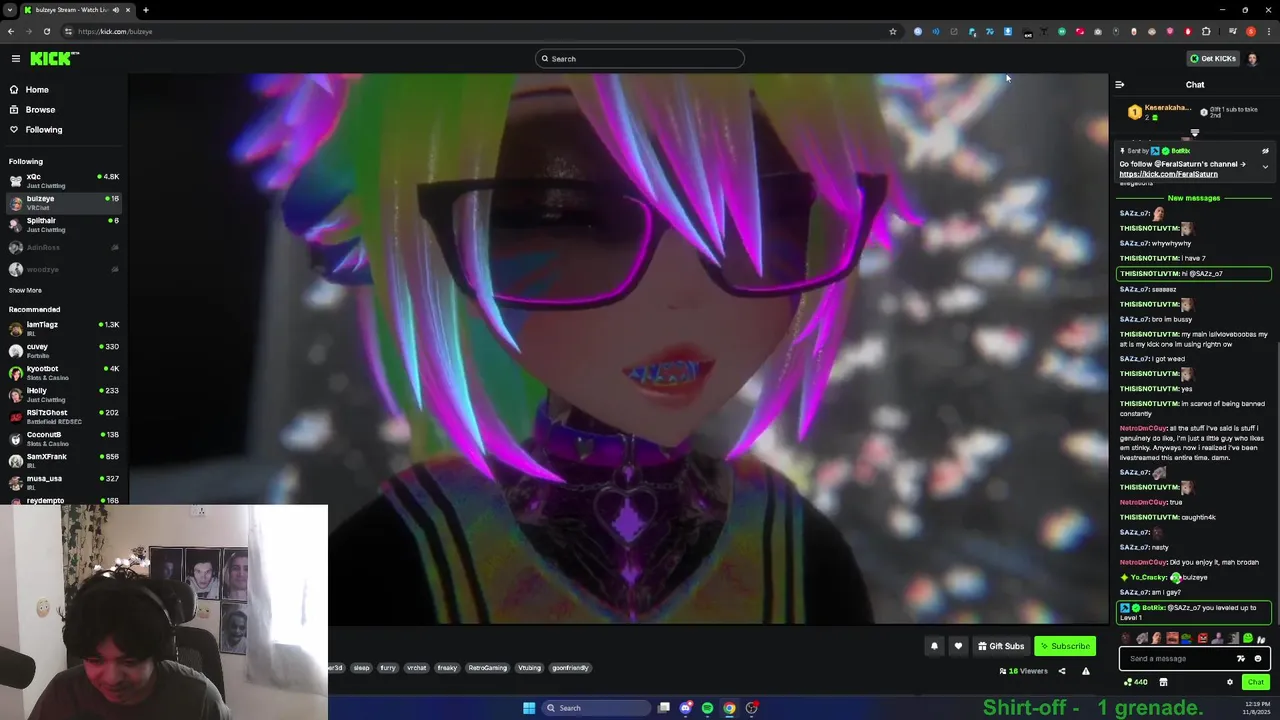Image resolution: width=1280 pixels, height=720 pixels.
Task: Click the green Subscribe button
Action: pyautogui.click(x=1065, y=646)
